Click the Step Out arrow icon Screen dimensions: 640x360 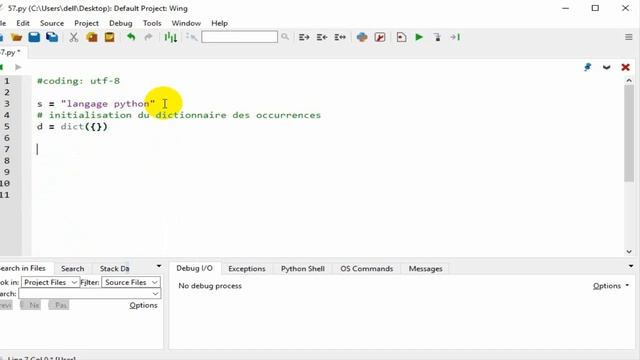455,37
